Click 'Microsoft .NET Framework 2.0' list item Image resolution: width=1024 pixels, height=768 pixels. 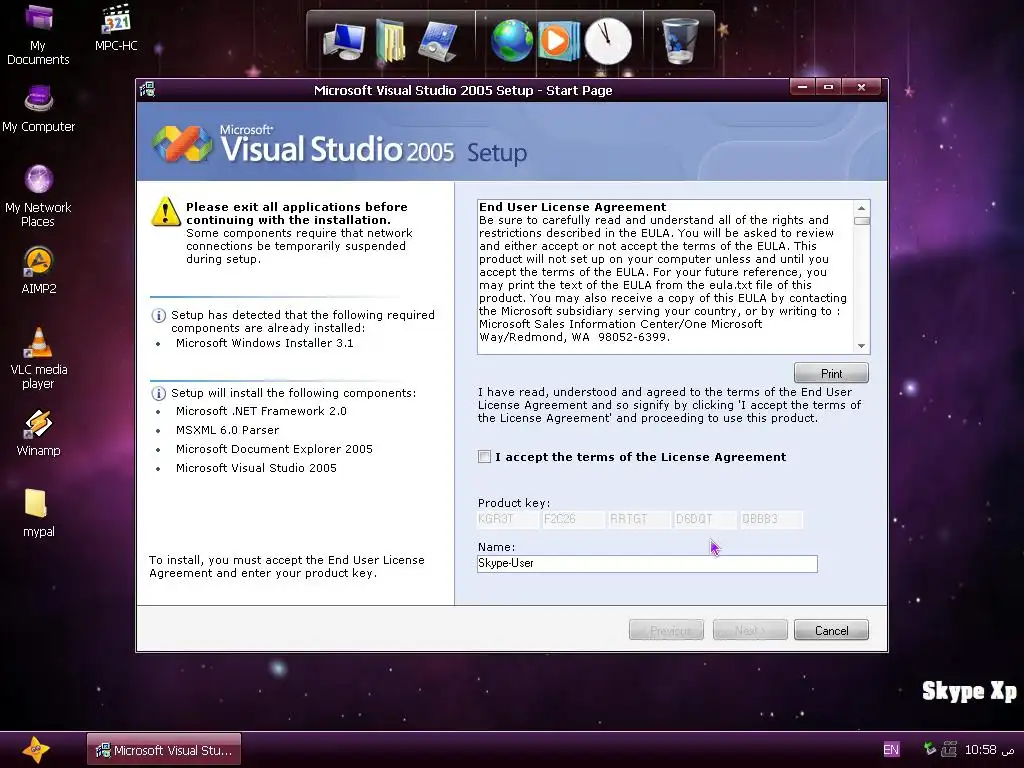click(x=261, y=411)
